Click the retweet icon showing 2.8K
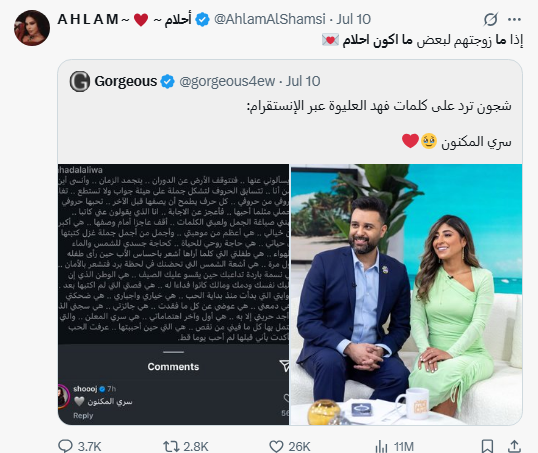The width and height of the screenshot is (538, 453). tap(171, 446)
